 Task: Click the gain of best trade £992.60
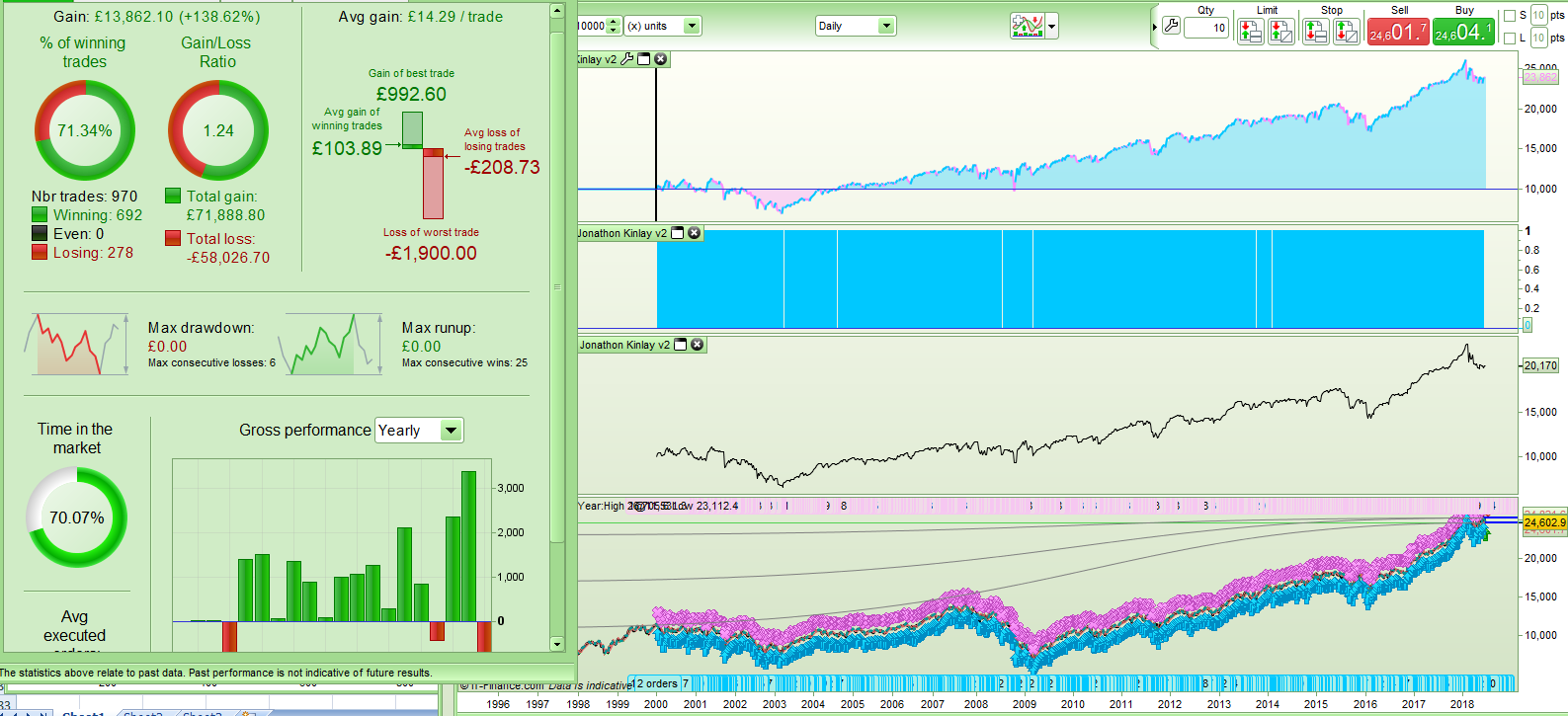point(411,94)
